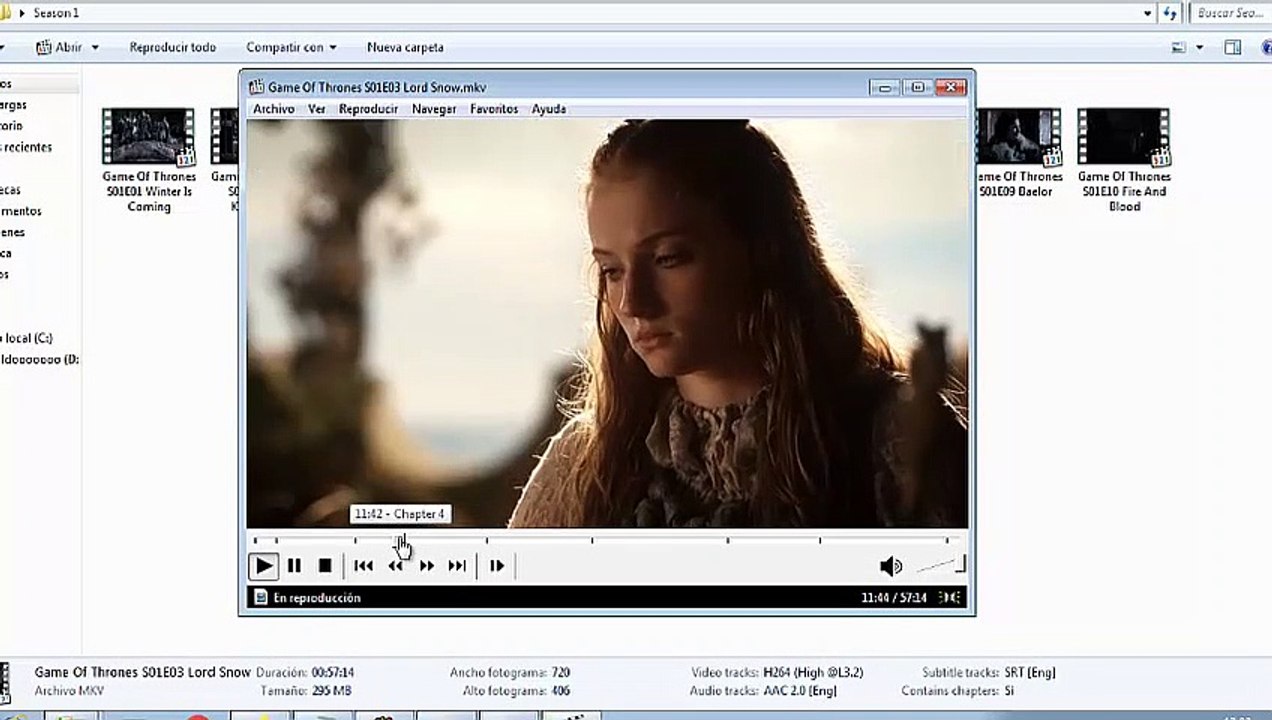
Task: Click the breadcrumb arrow before Season 1
Action: coord(22,13)
